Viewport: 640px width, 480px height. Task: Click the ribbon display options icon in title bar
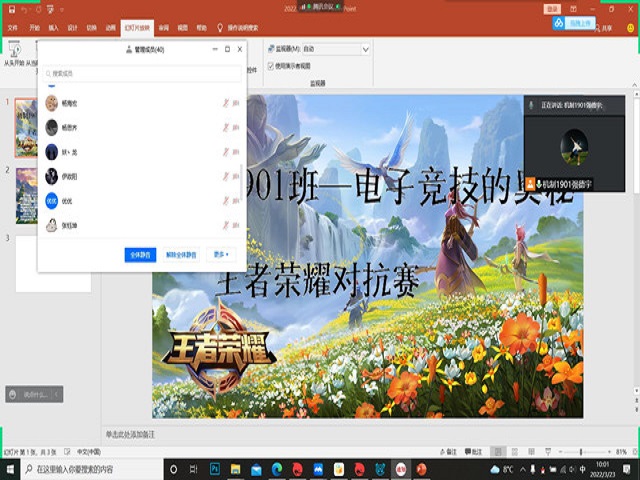pyautogui.click(x=573, y=9)
